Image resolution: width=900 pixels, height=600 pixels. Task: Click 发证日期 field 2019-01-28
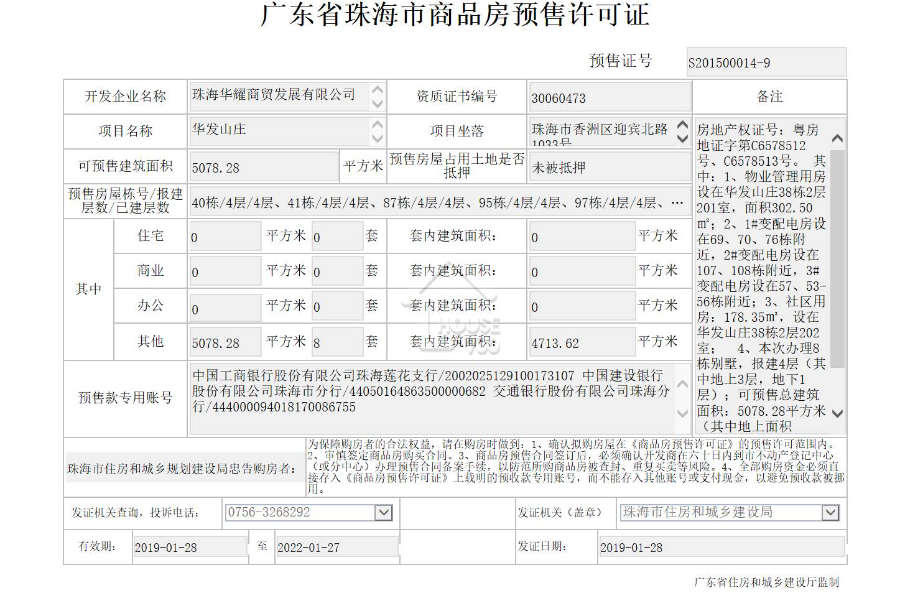click(721, 547)
